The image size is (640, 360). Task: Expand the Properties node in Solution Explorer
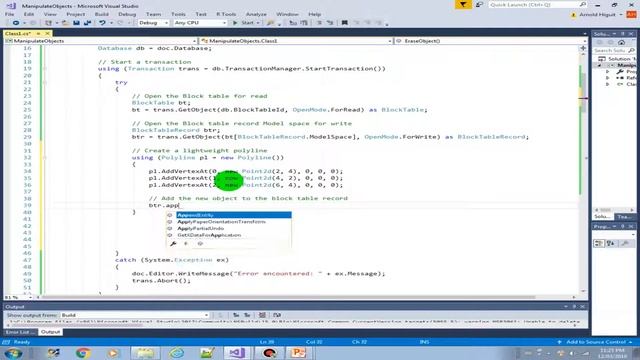[x=608, y=71]
